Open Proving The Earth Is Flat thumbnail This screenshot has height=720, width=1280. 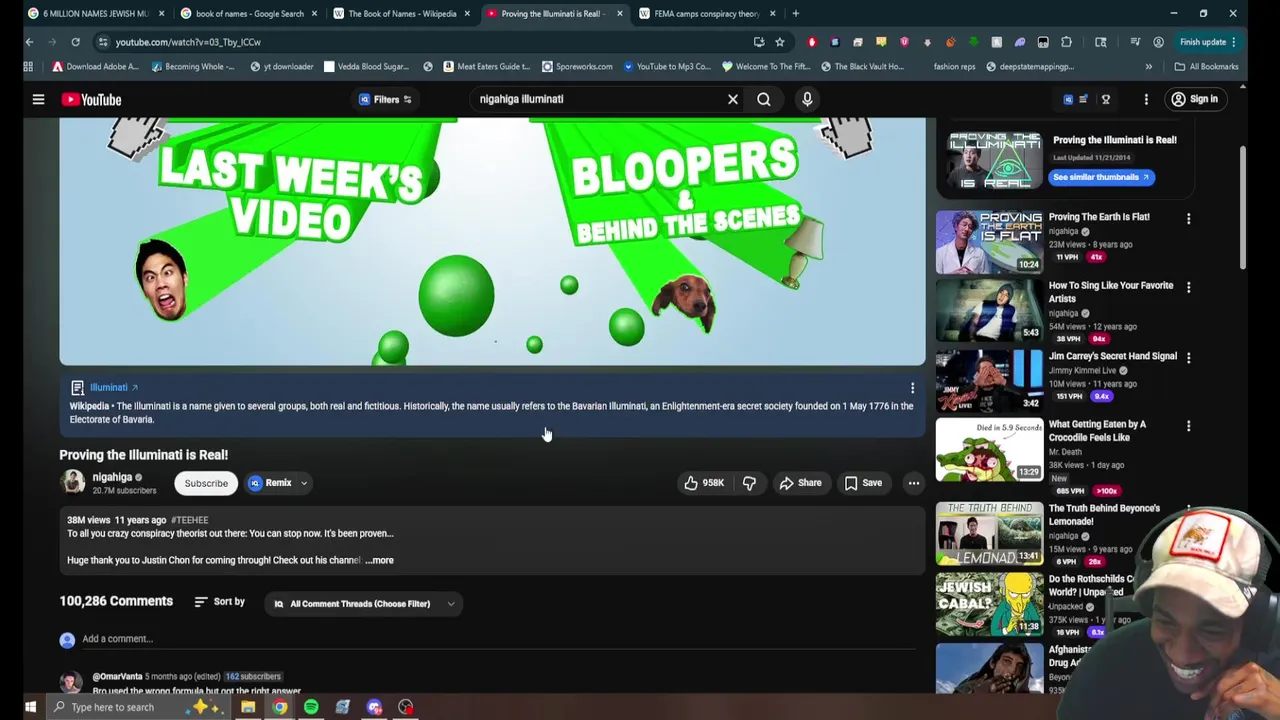[989, 241]
